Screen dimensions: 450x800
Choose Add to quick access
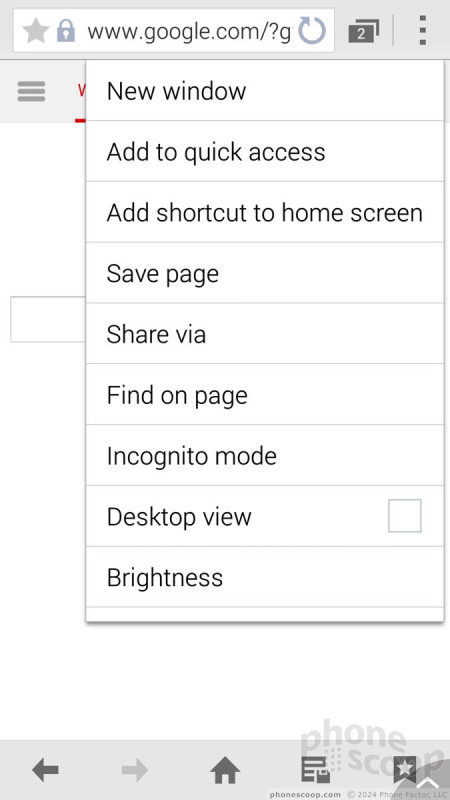pyautogui.click(x=265, y=152)
